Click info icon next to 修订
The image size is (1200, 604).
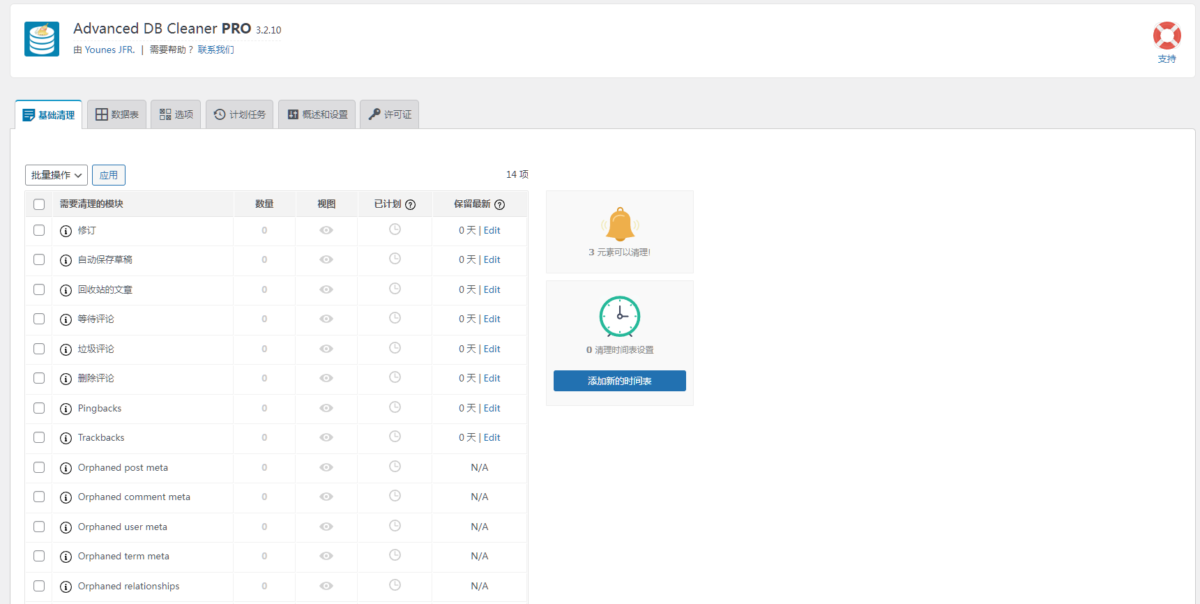tap(66, 231)
